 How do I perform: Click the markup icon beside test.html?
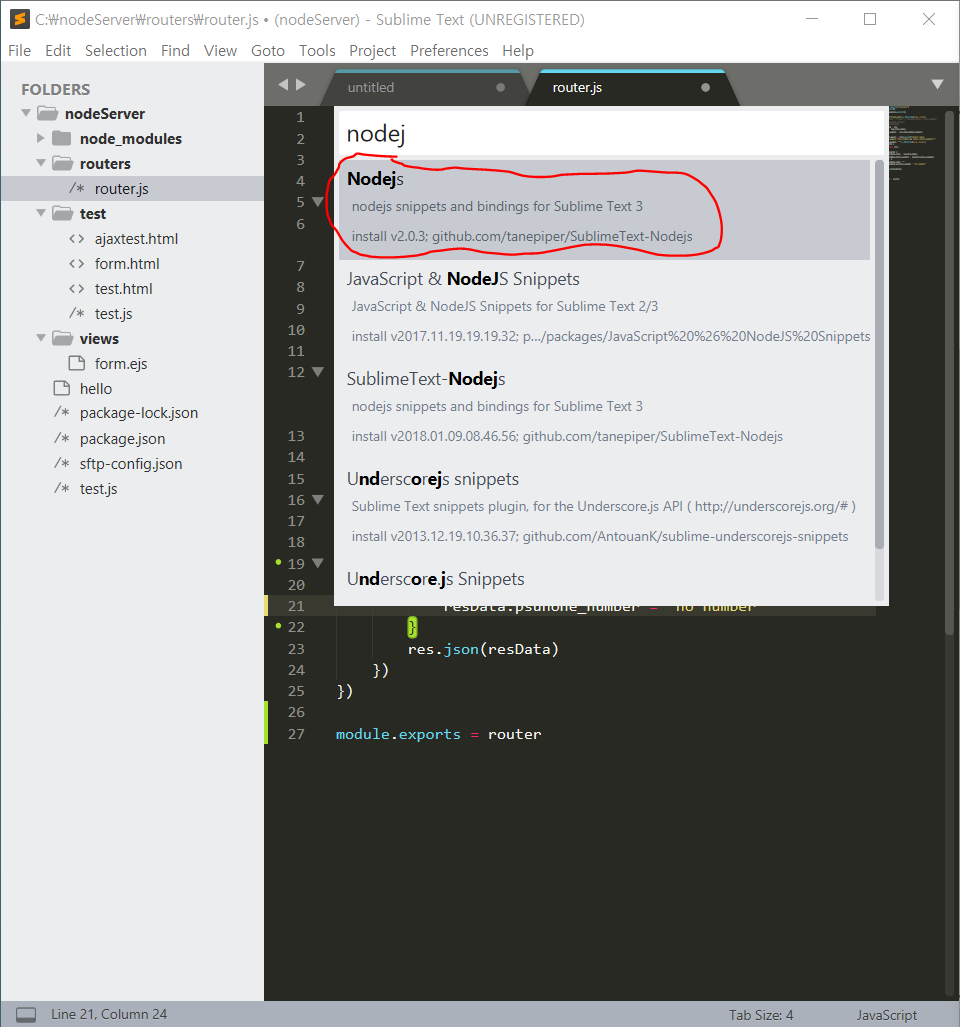(x=77, y=288)
